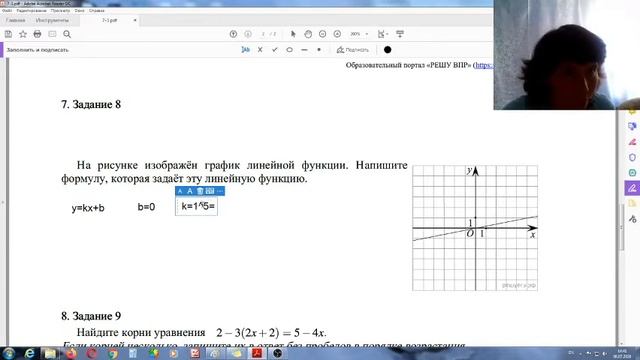The width and height of the screenshot is (640, 360).
Task: Click into the 'k=1^5=' text box
Action: pyautogui.click(x=197, y=206)
